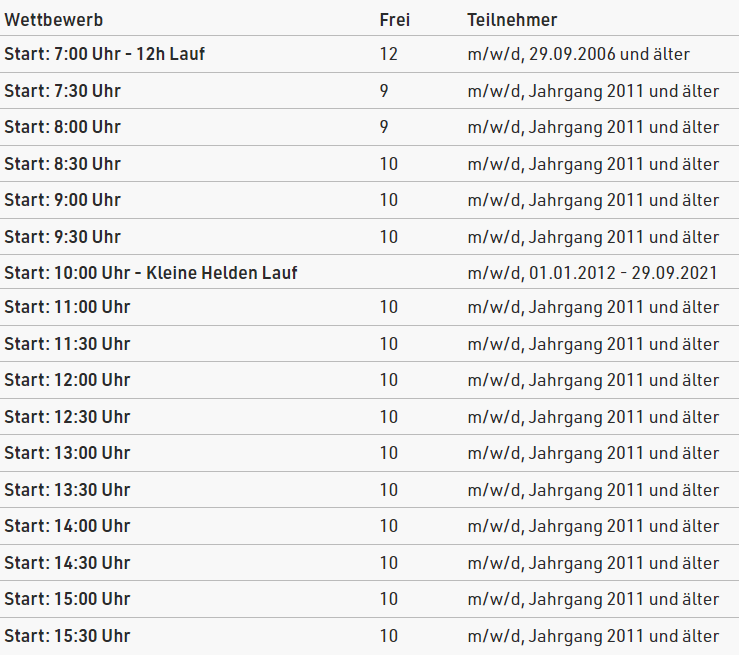
Task: Pick the Start: 14:00 Uhr entry
Action: pos(370,526)
